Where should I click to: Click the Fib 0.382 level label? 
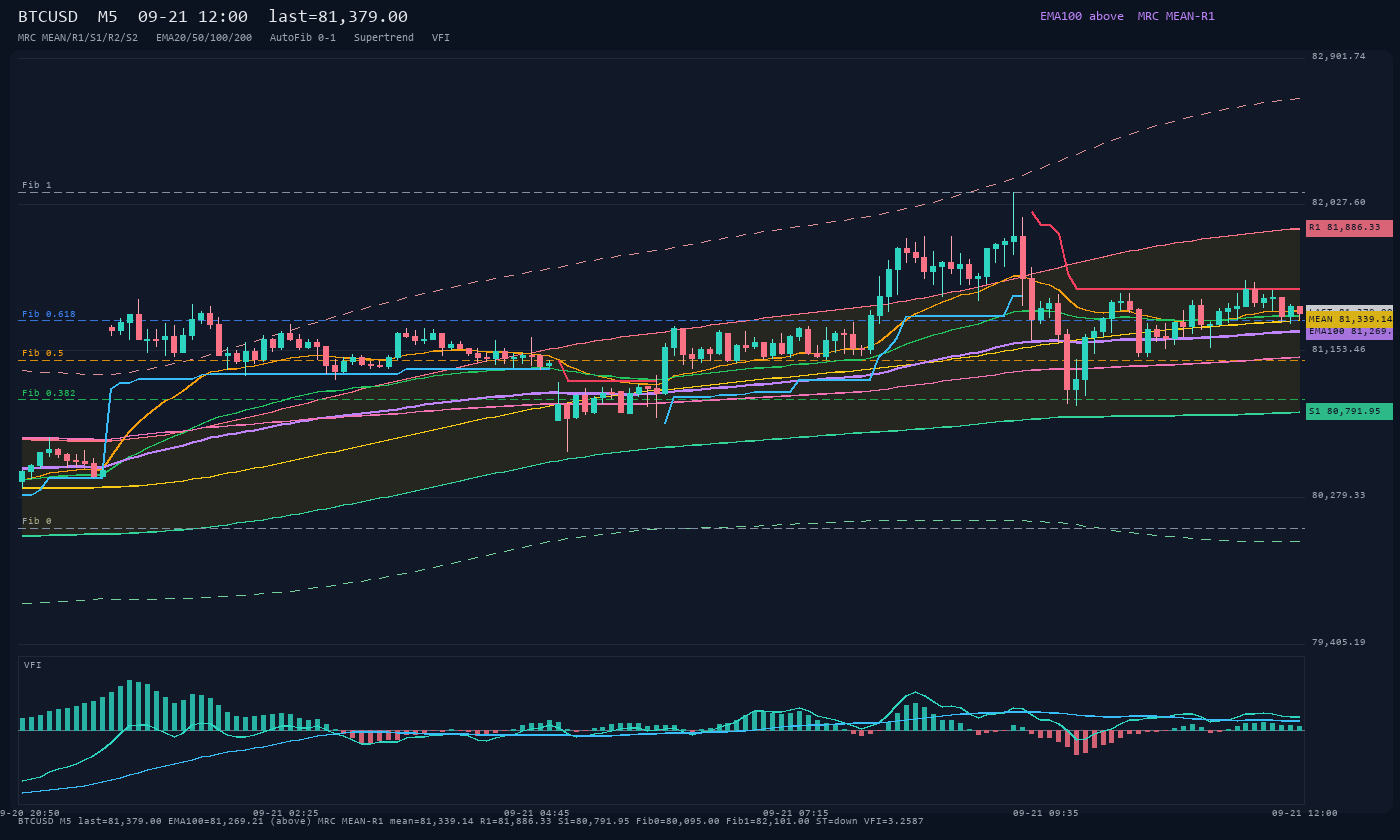pos(49,393)
